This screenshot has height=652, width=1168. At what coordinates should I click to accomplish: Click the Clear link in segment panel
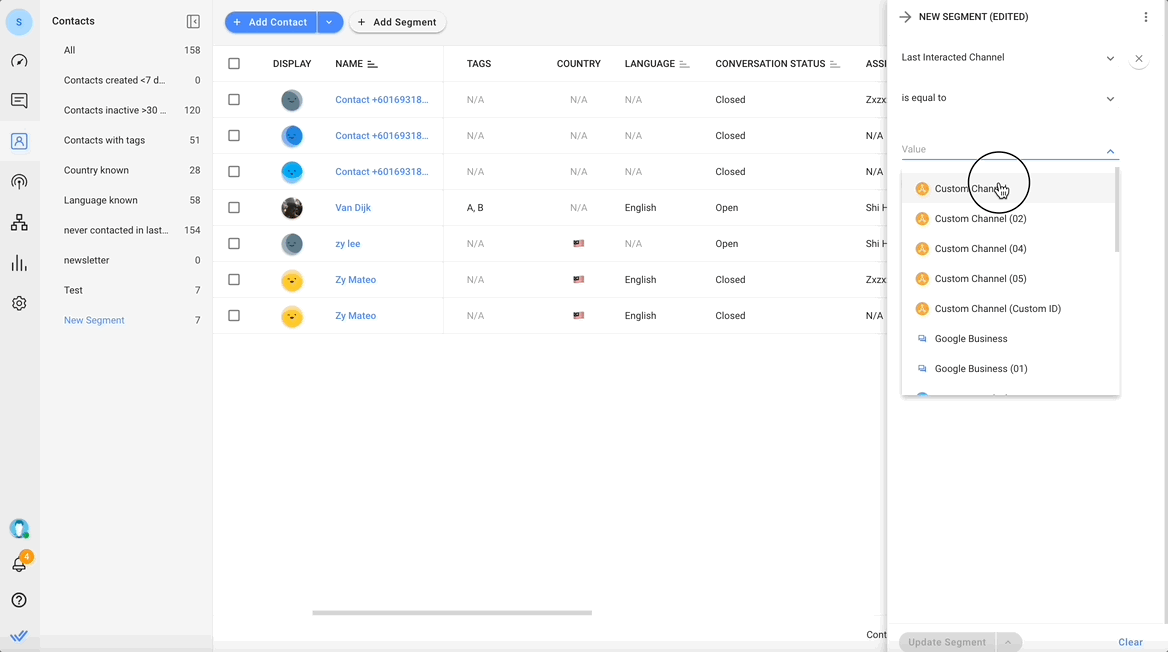tap(1130, 642)
